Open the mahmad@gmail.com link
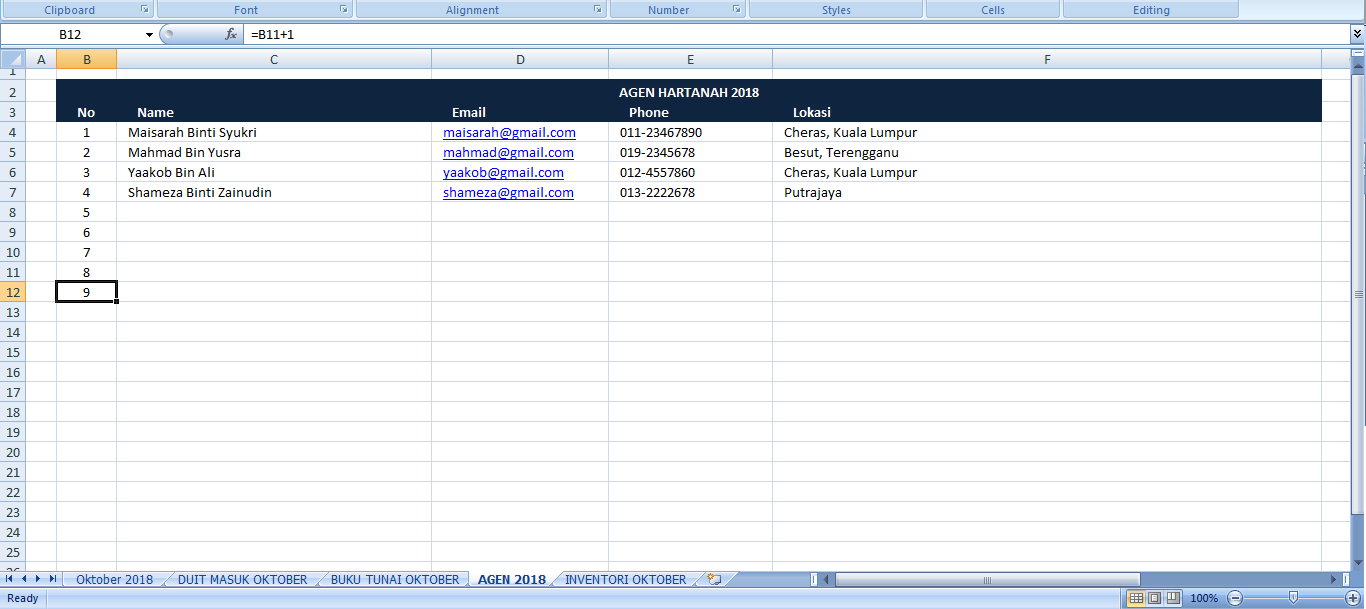Screen dimensions: 1366x609 pyautogui.click(x=508, y=152)
